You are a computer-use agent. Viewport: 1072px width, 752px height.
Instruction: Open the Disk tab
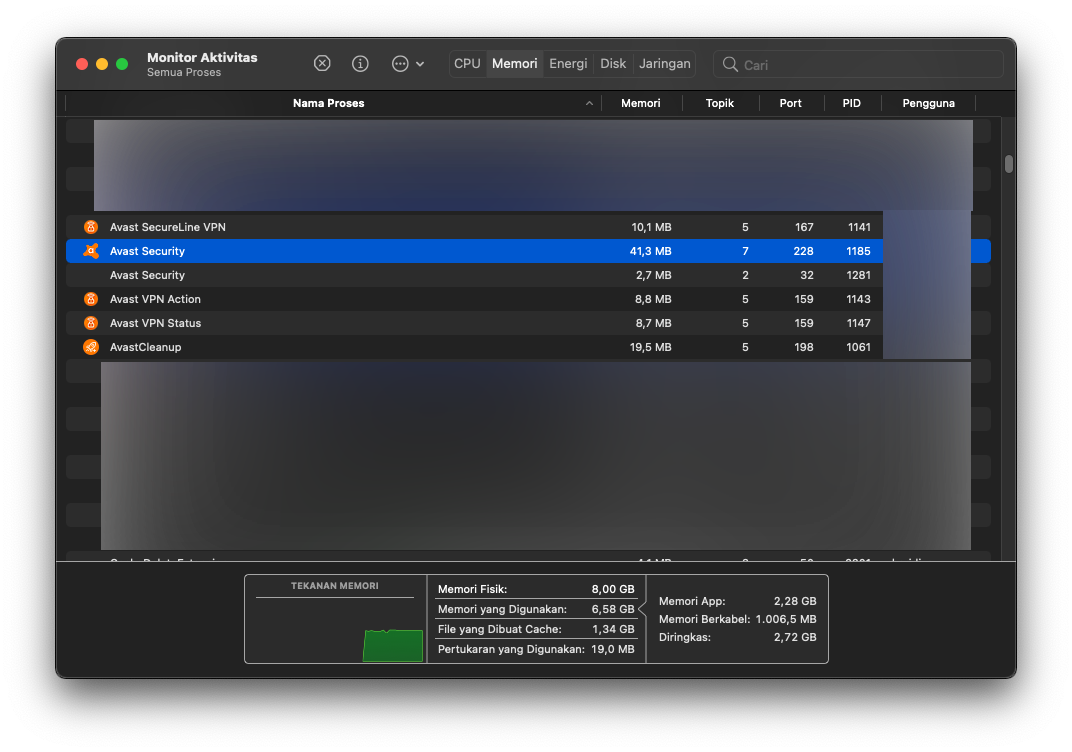(x=613, y=63)
